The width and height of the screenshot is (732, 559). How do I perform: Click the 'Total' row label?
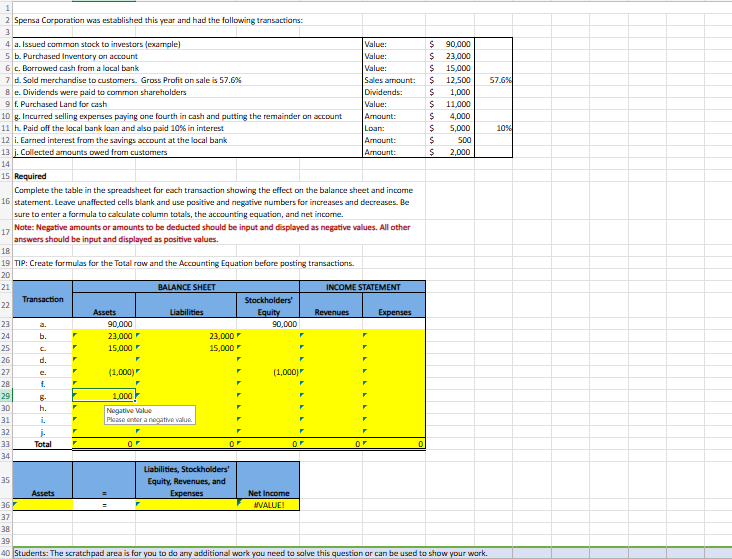click(x=42, y=444)
